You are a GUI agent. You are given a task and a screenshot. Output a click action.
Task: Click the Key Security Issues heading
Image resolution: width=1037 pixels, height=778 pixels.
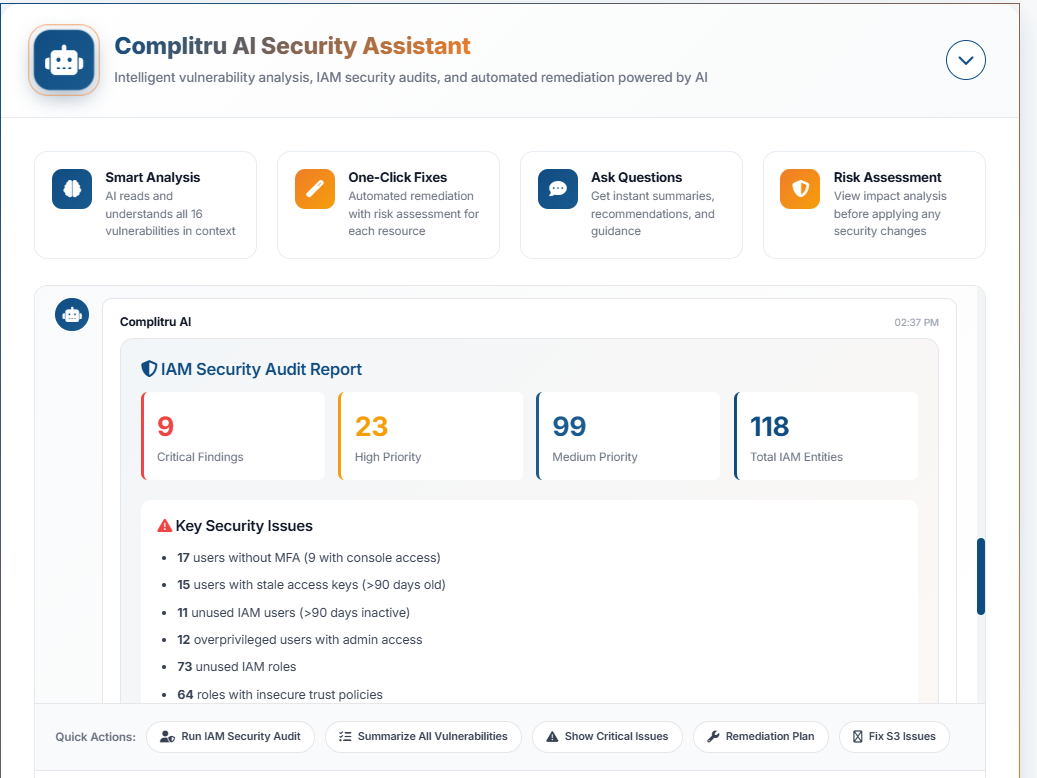point(244,526)
